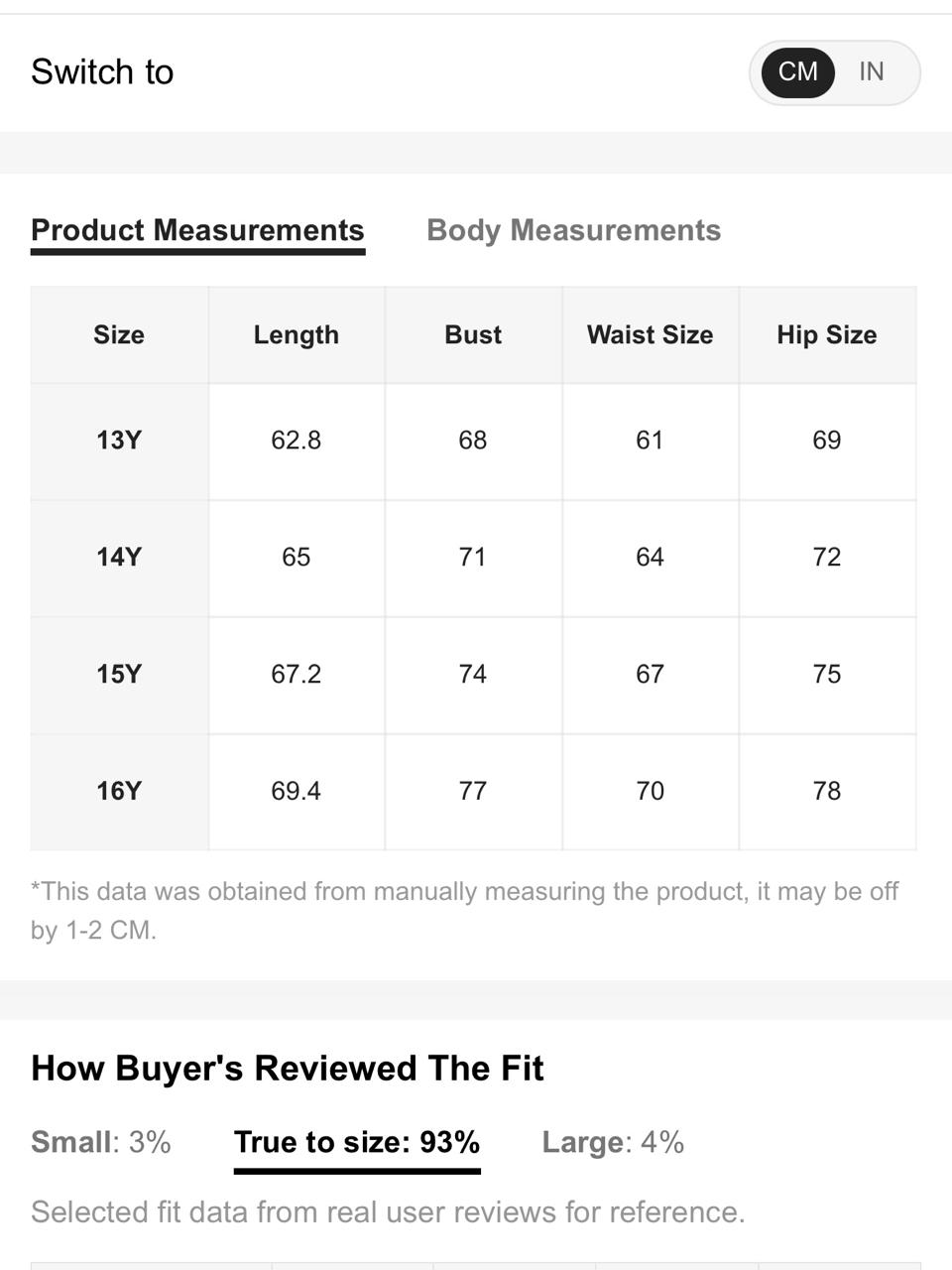Click the Size column header
Screen dimensions: 952x1270
click(119, 335)
